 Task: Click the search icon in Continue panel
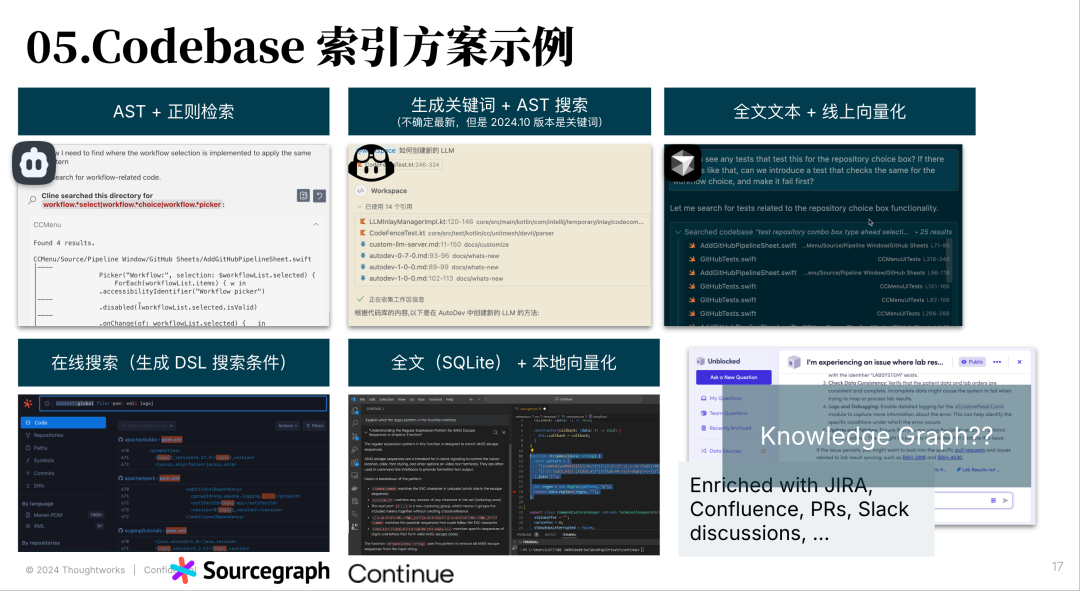point(495,433)
